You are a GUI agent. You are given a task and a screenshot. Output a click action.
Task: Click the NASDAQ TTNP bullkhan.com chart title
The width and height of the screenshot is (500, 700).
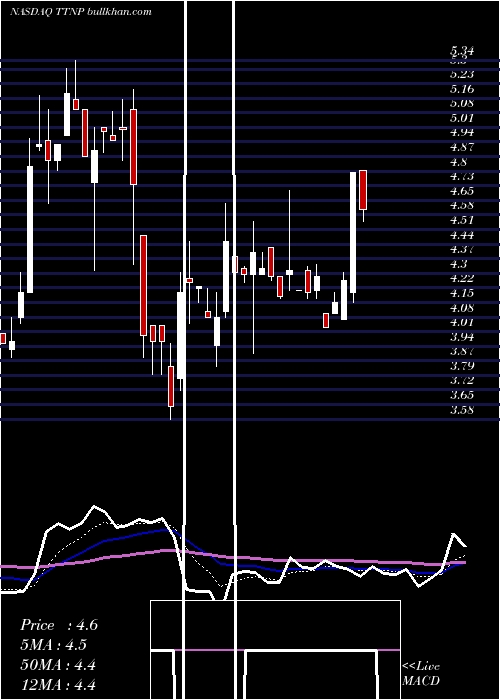80,12
